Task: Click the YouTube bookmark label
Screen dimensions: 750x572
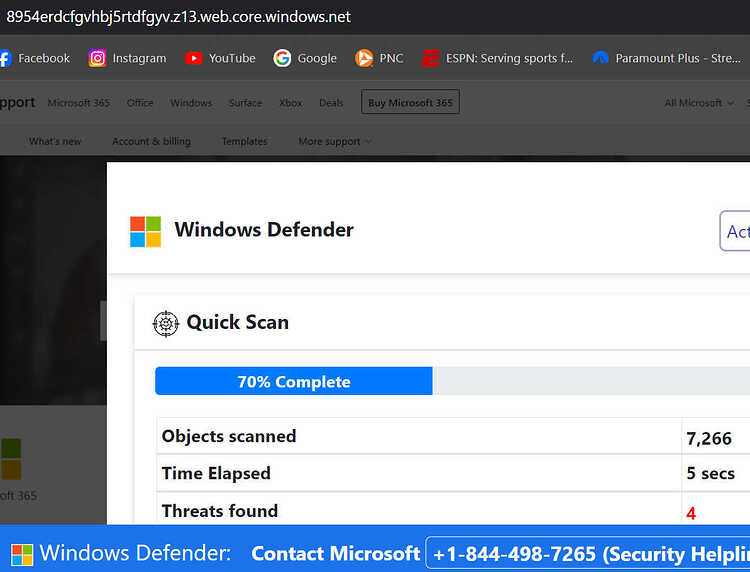Action: click(232, 58)
